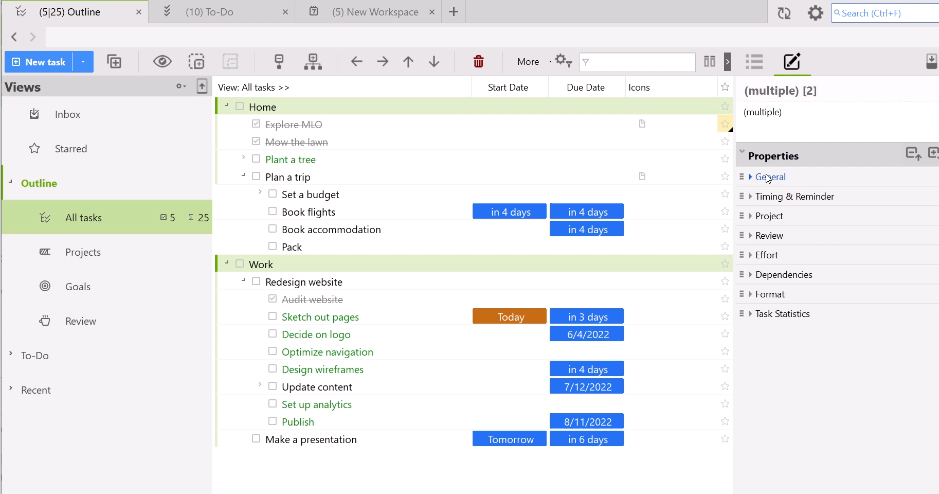Toggle the eye visibility icon in toolbar

[162, 61]
